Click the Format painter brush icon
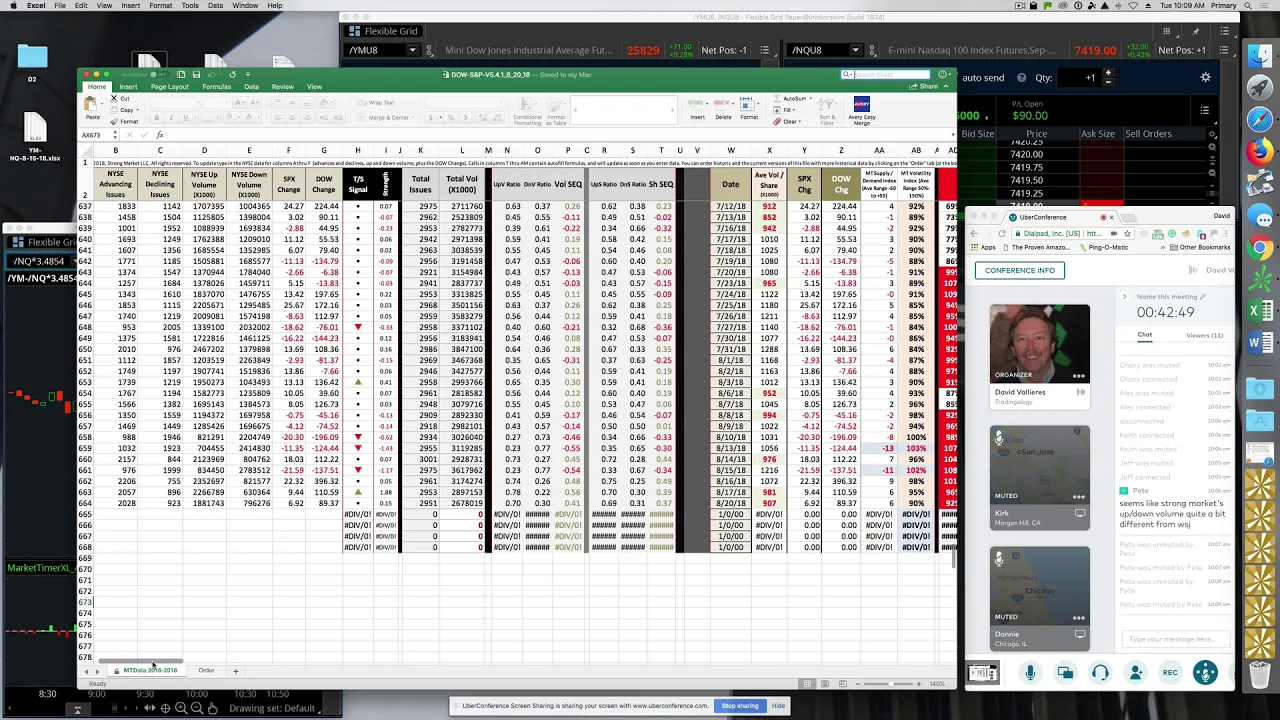The image size is (1280, 720). tap(113, 121)
